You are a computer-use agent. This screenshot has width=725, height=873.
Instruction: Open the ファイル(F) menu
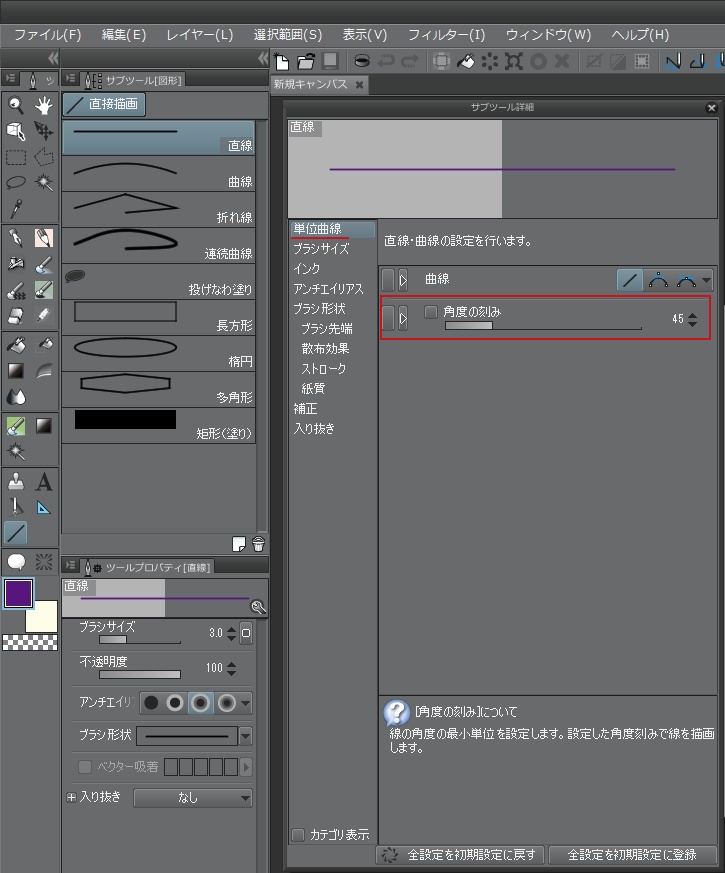coord(48,35)
